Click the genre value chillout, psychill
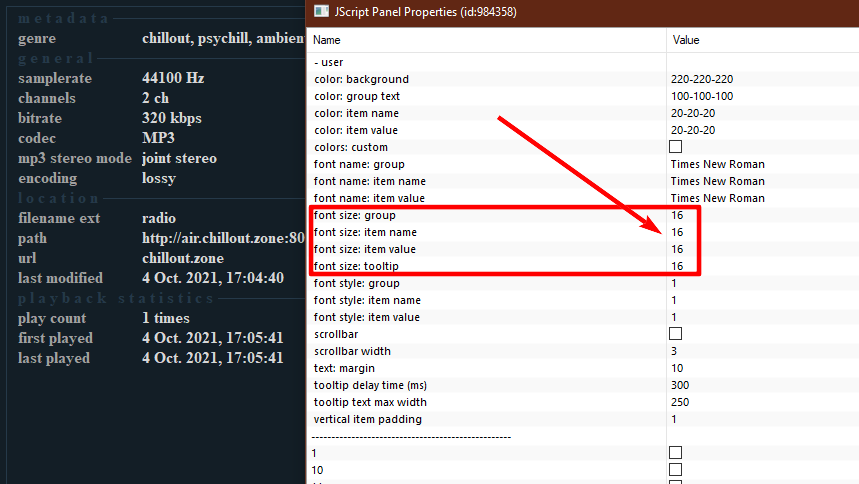This screenshot has width=859, height=484. click(x=224, y=38)
